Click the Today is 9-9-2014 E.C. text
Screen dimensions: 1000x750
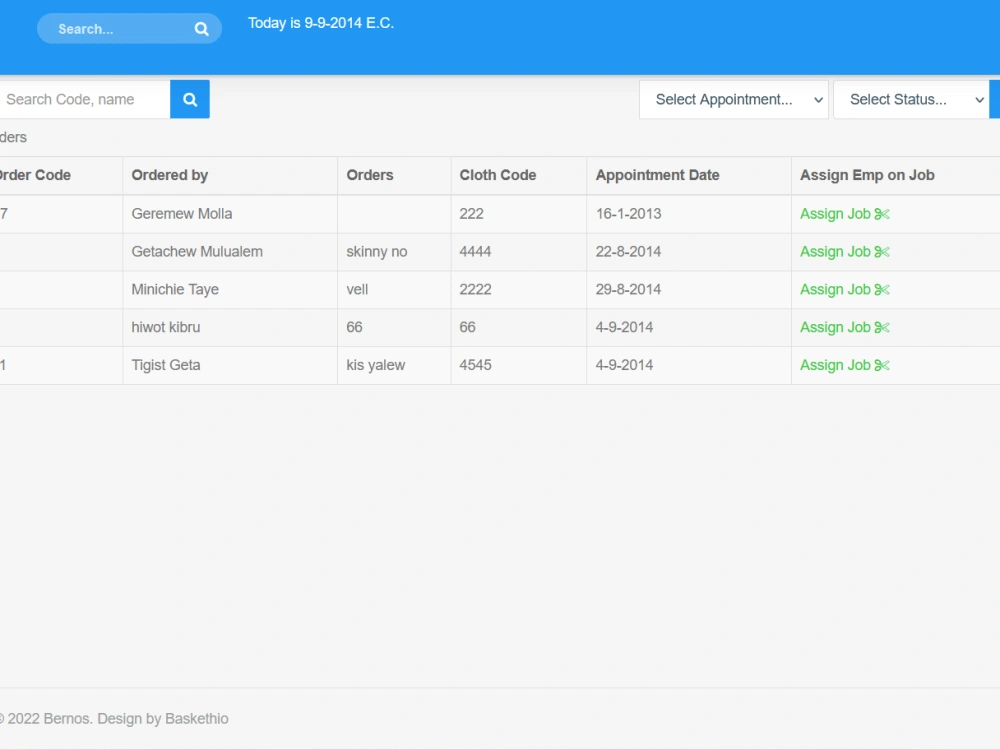tap(321, 23)
